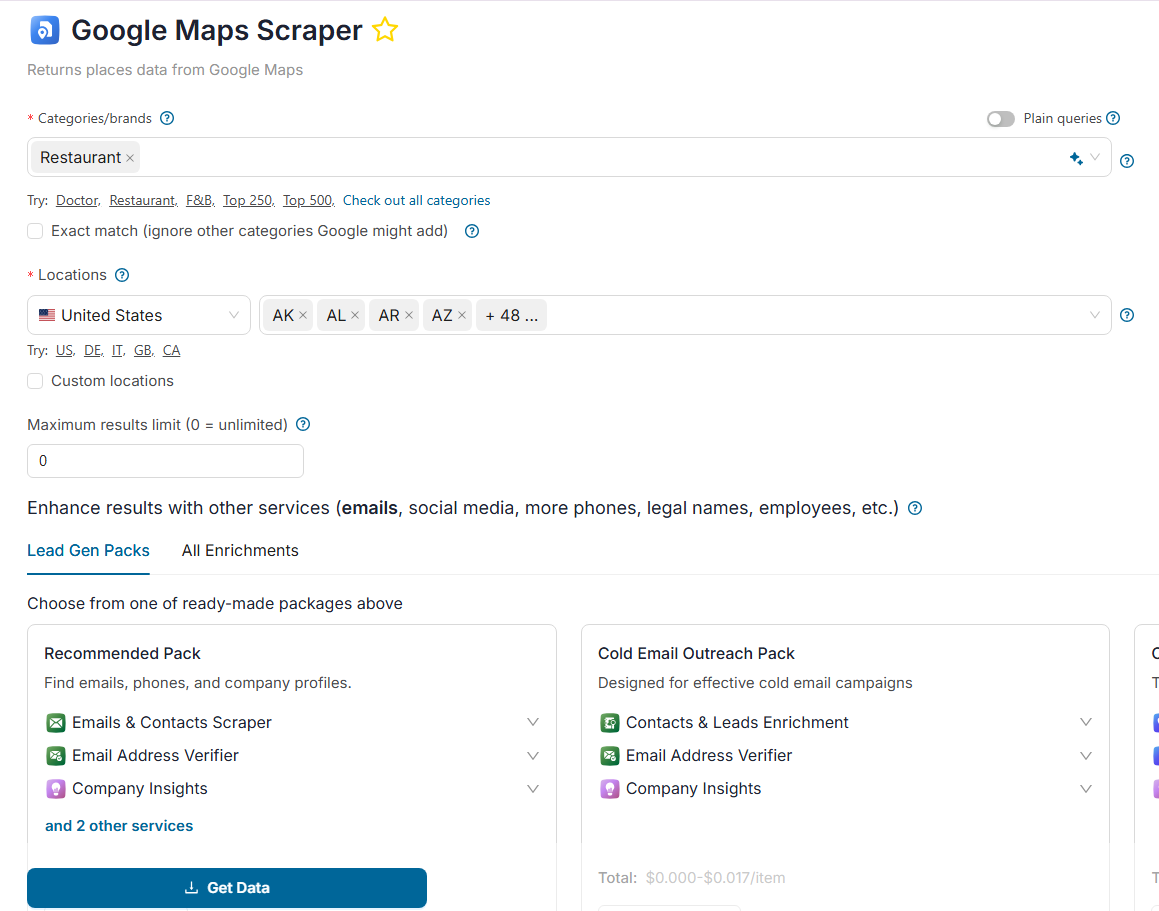Click help icon beside Exact match option

pos(472,231)
